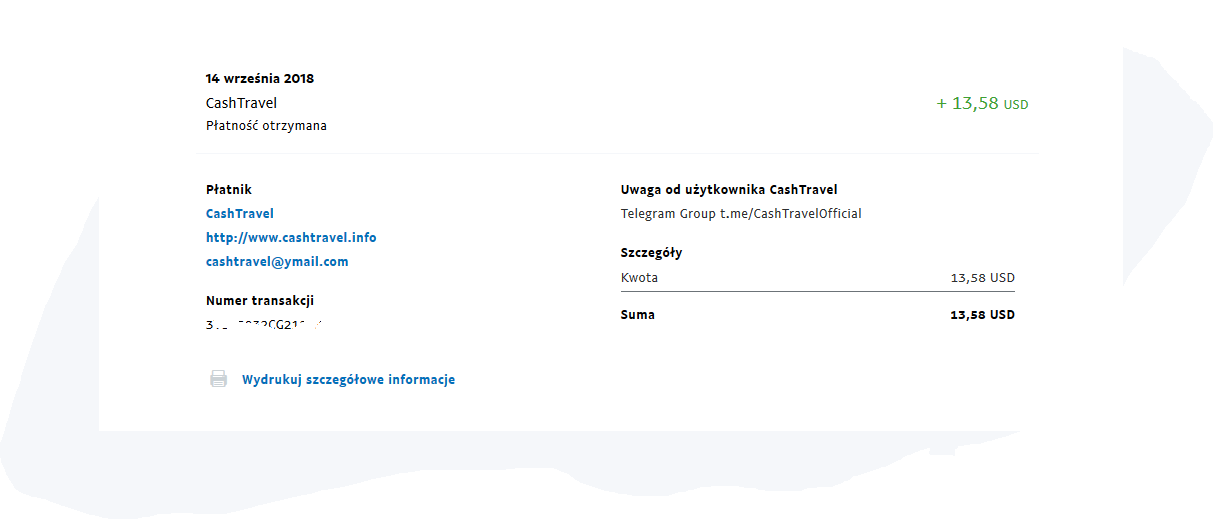This screenshot has width=1213, height=519.
Task: Select the date 14 września 2018
Action: 260,78
